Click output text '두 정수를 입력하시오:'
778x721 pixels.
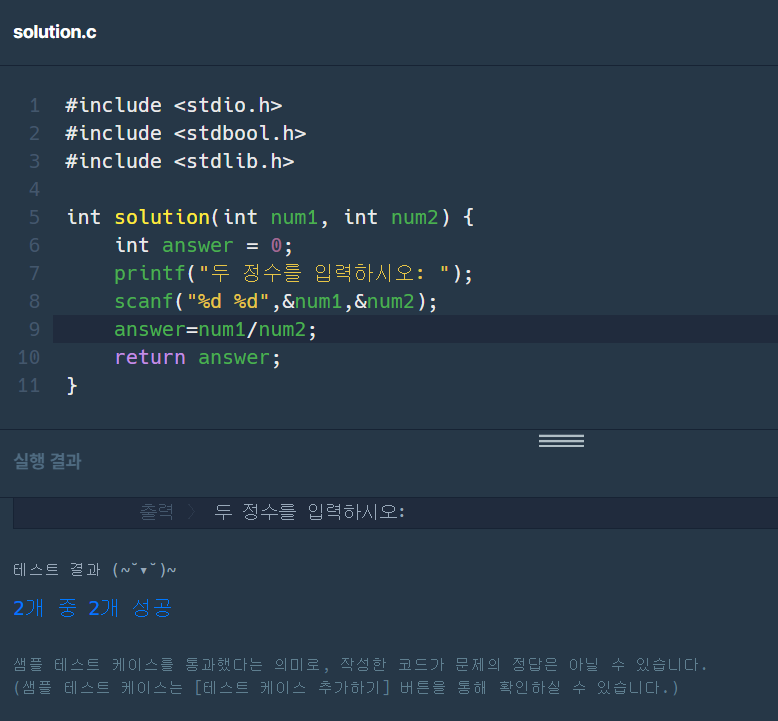click(310, 512)
